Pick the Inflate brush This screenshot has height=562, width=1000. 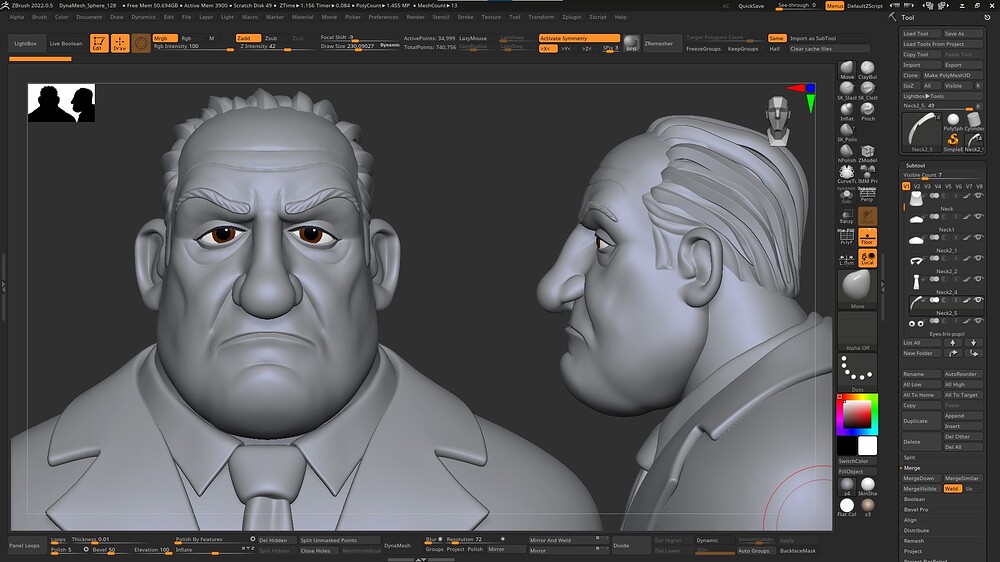click(846, 111)
